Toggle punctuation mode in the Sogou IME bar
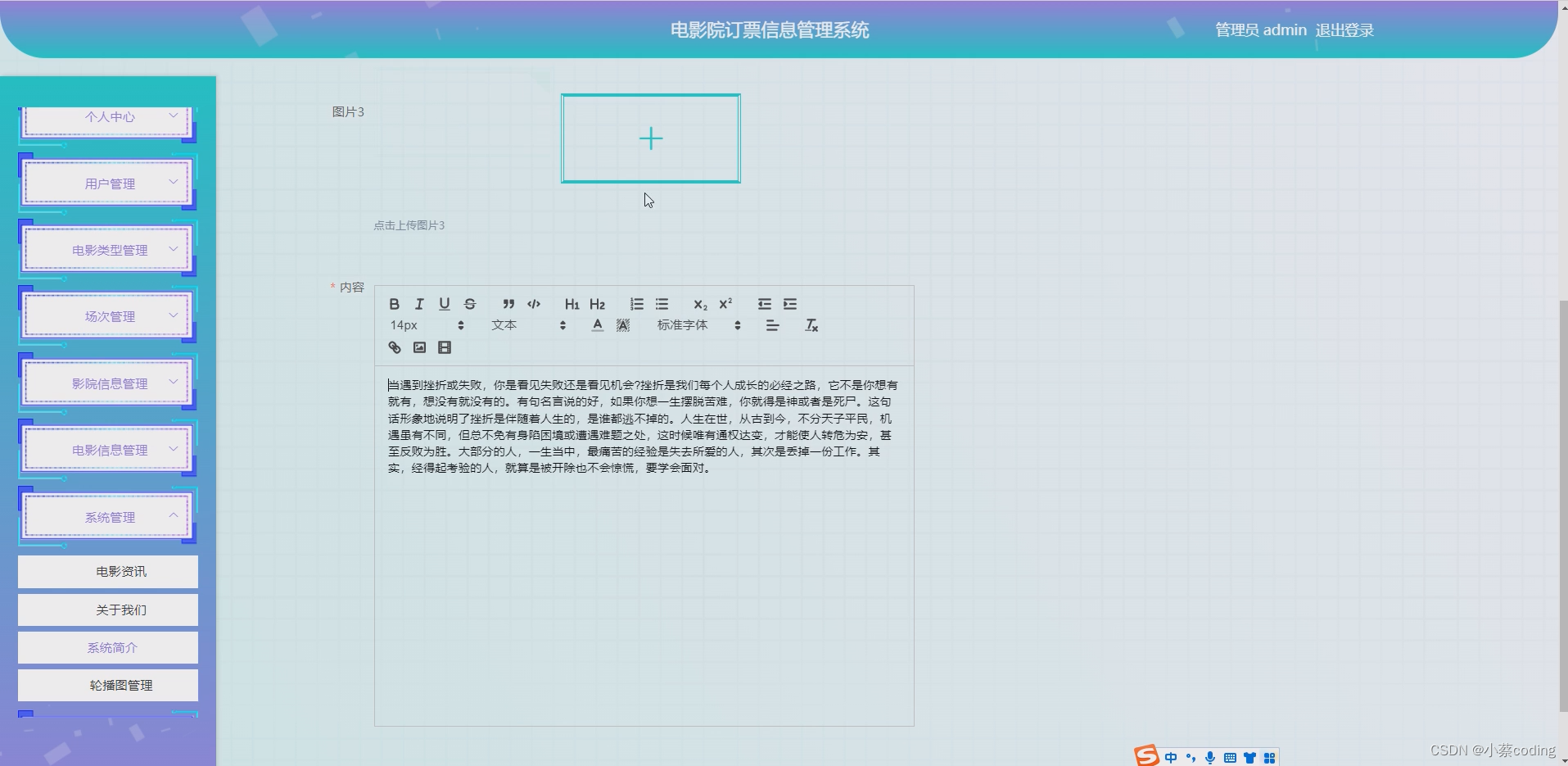Image resolution: width=1568 pixels, height=766 pixels. point(1191,758)
